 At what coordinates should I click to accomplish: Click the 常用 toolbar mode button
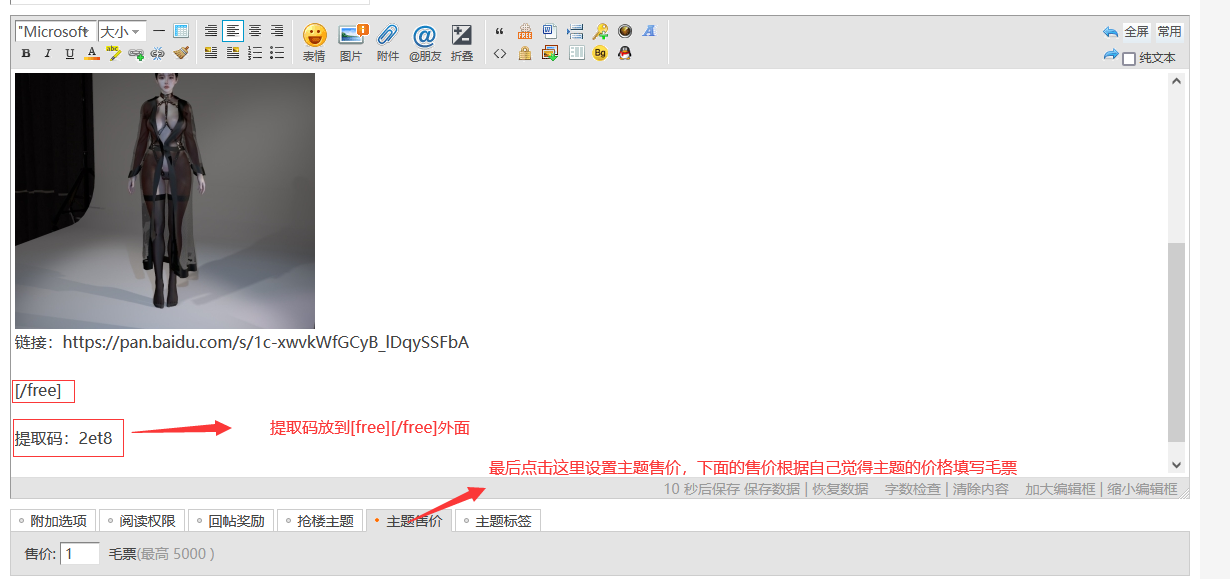[1169, 32]
